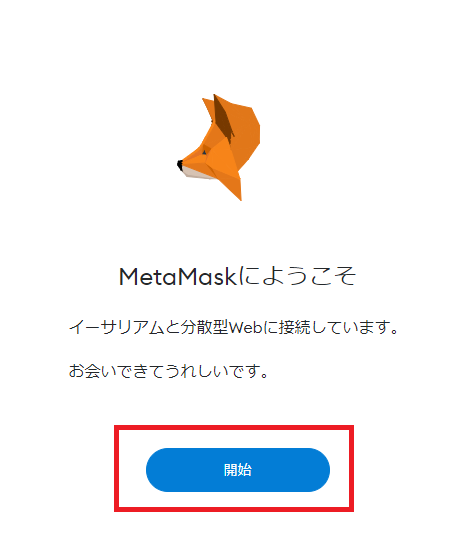
Task: Click the イーサリアム word in the description
Action: (x=116, y=327)
